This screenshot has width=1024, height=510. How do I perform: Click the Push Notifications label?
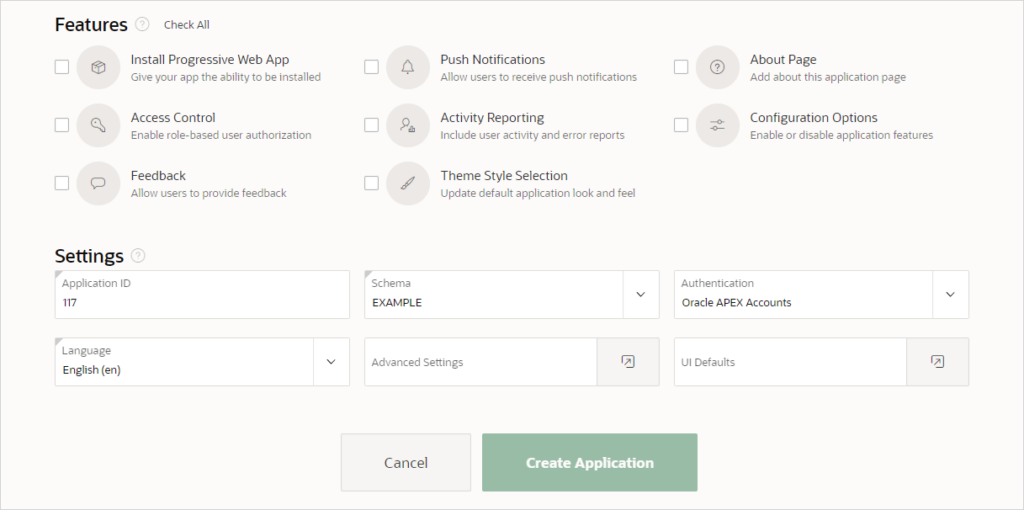(x=492, y=59)
